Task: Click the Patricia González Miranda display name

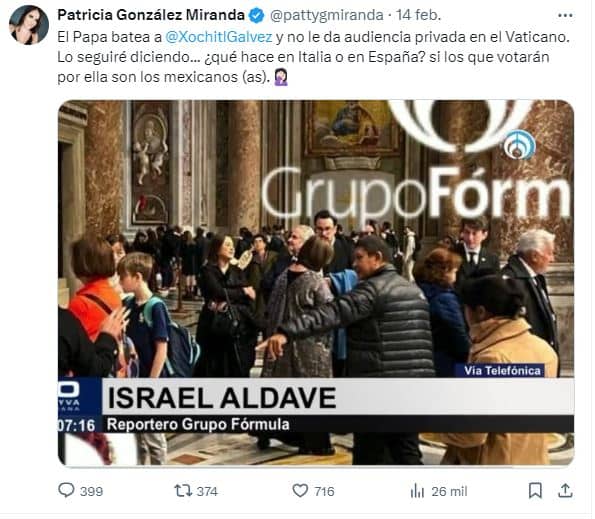Action: 151,15
